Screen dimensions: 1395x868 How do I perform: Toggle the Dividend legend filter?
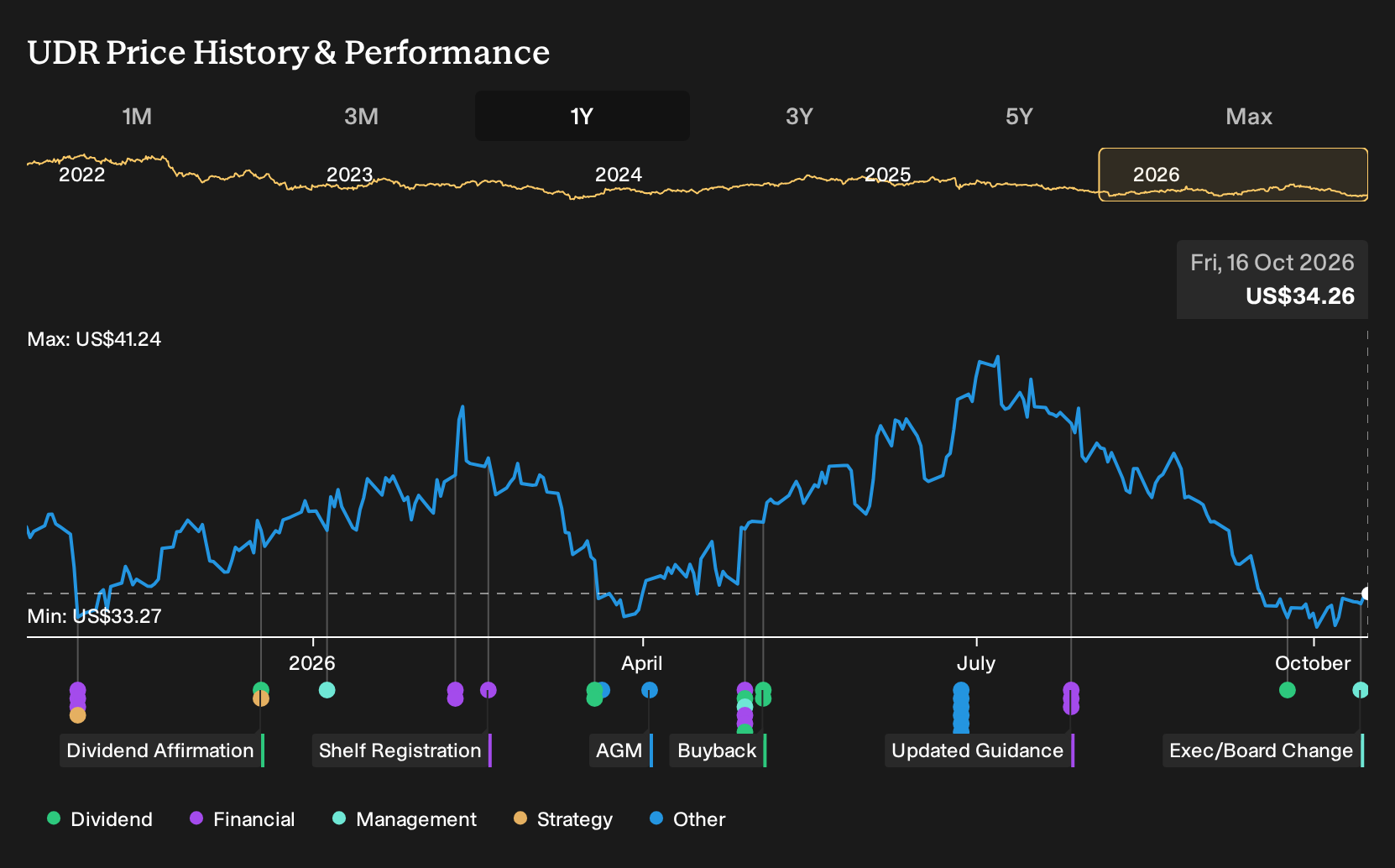click(x=100, y=819)
